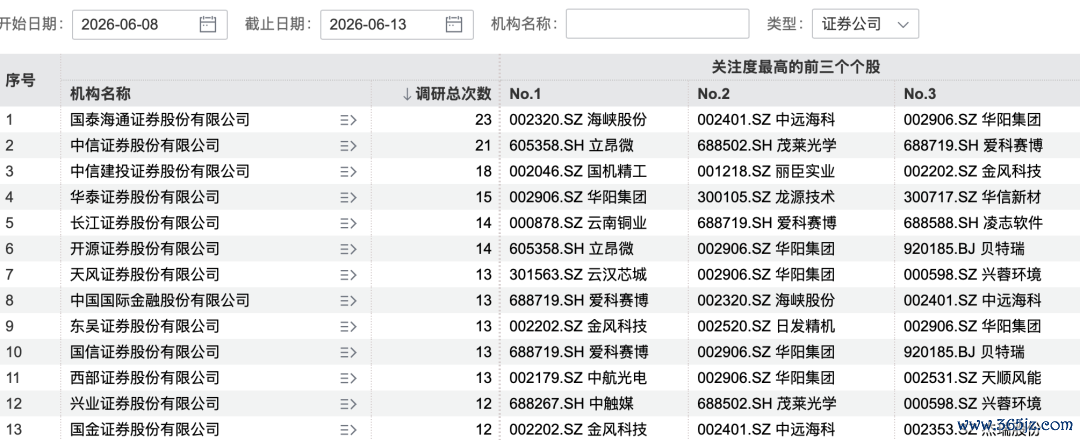Click 002401.SZ 中远海科 in row 1
Viewport: 1080px width, 440px height.
(766, 120)
